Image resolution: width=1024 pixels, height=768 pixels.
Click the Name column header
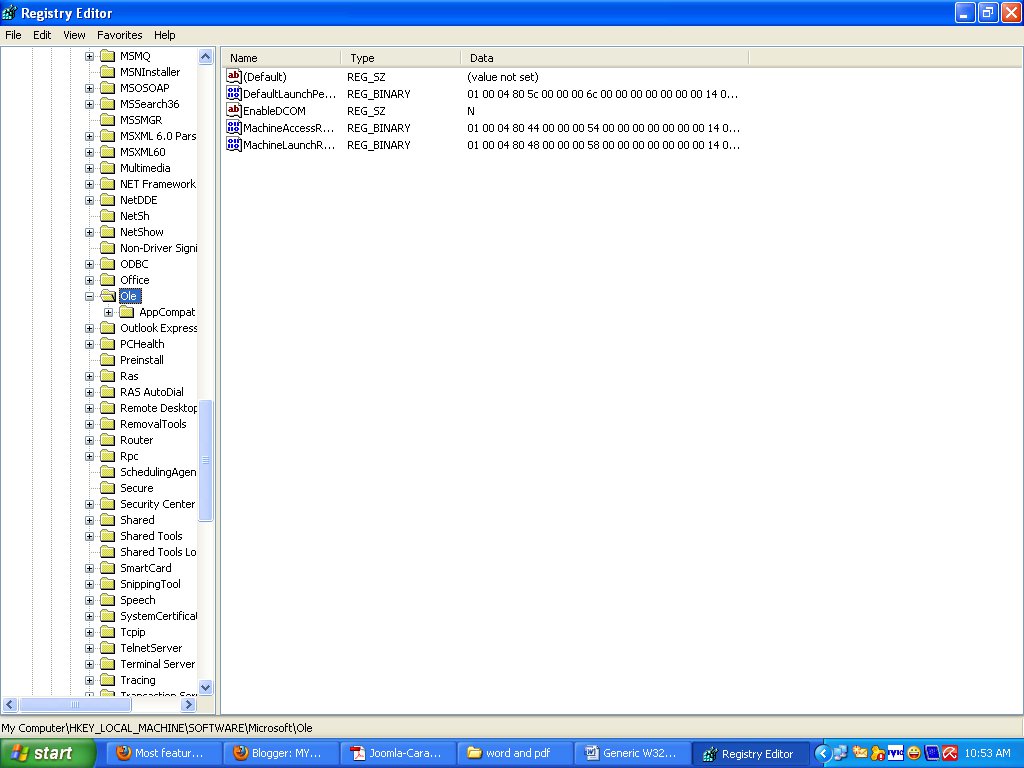281,58
